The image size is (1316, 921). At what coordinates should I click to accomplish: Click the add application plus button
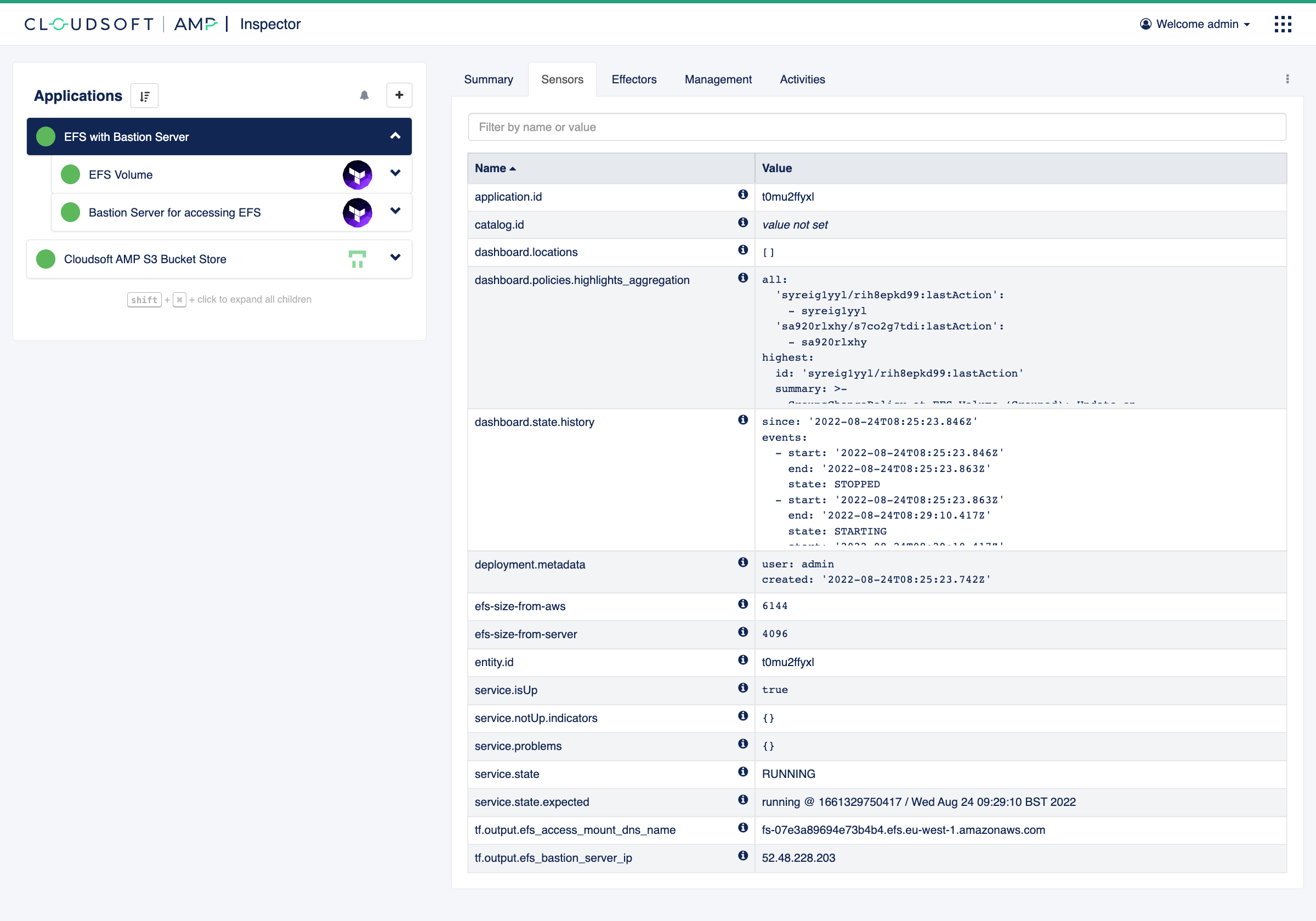399,95
